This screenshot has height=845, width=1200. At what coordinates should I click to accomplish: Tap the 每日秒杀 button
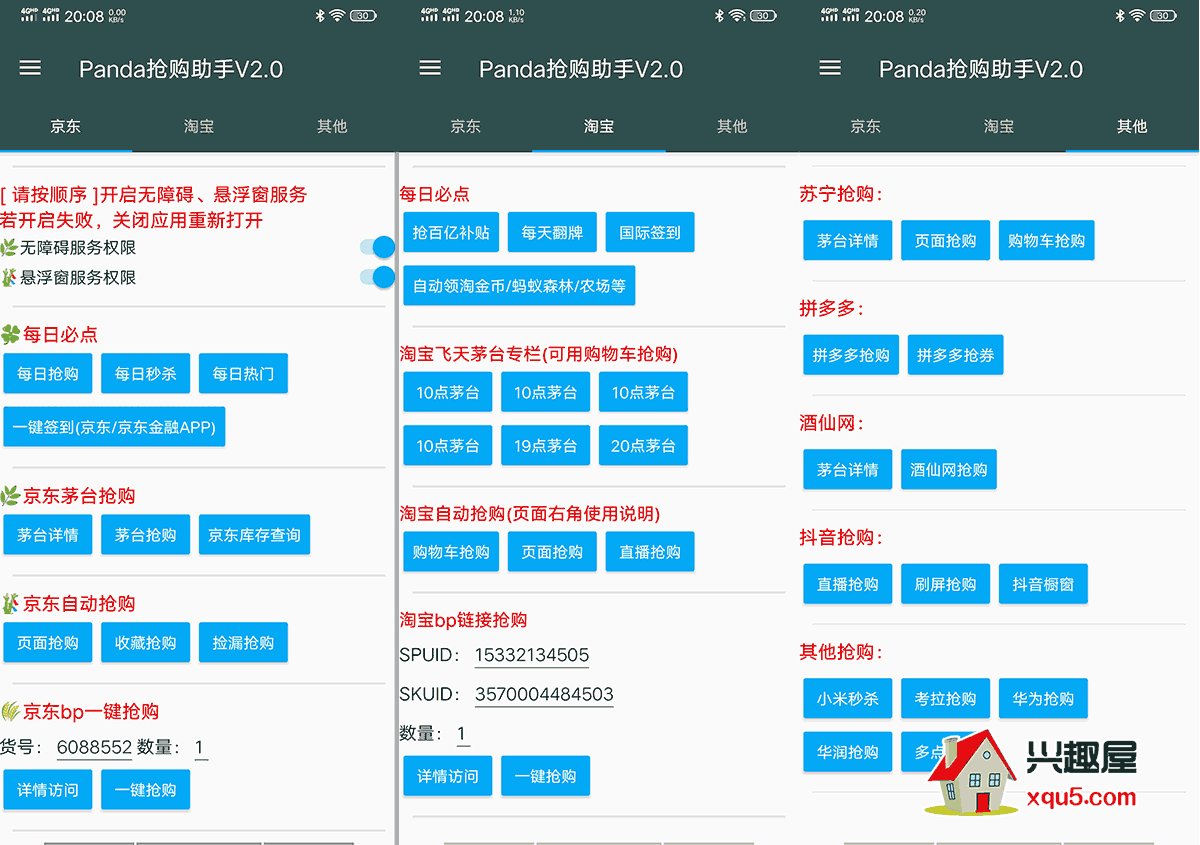pos(146,374)
